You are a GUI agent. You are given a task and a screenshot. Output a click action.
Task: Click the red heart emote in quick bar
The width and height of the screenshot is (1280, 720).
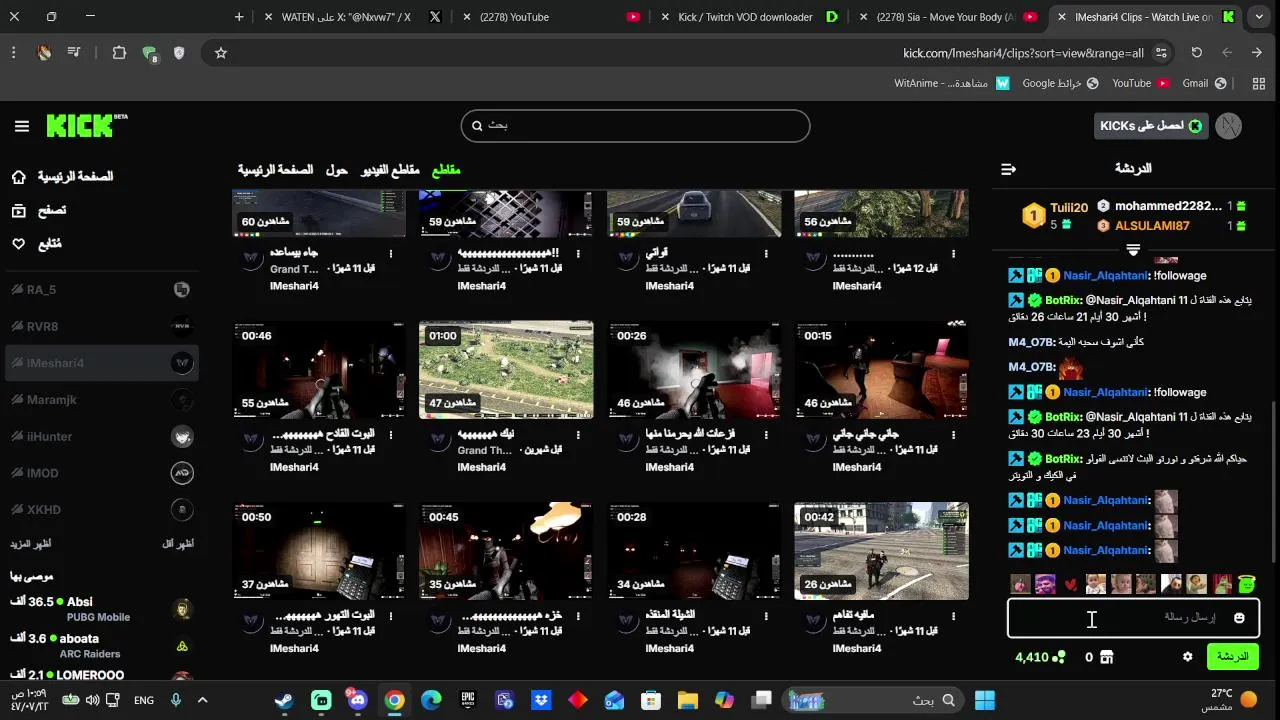pyautogui.click(x=1070, y=584)
